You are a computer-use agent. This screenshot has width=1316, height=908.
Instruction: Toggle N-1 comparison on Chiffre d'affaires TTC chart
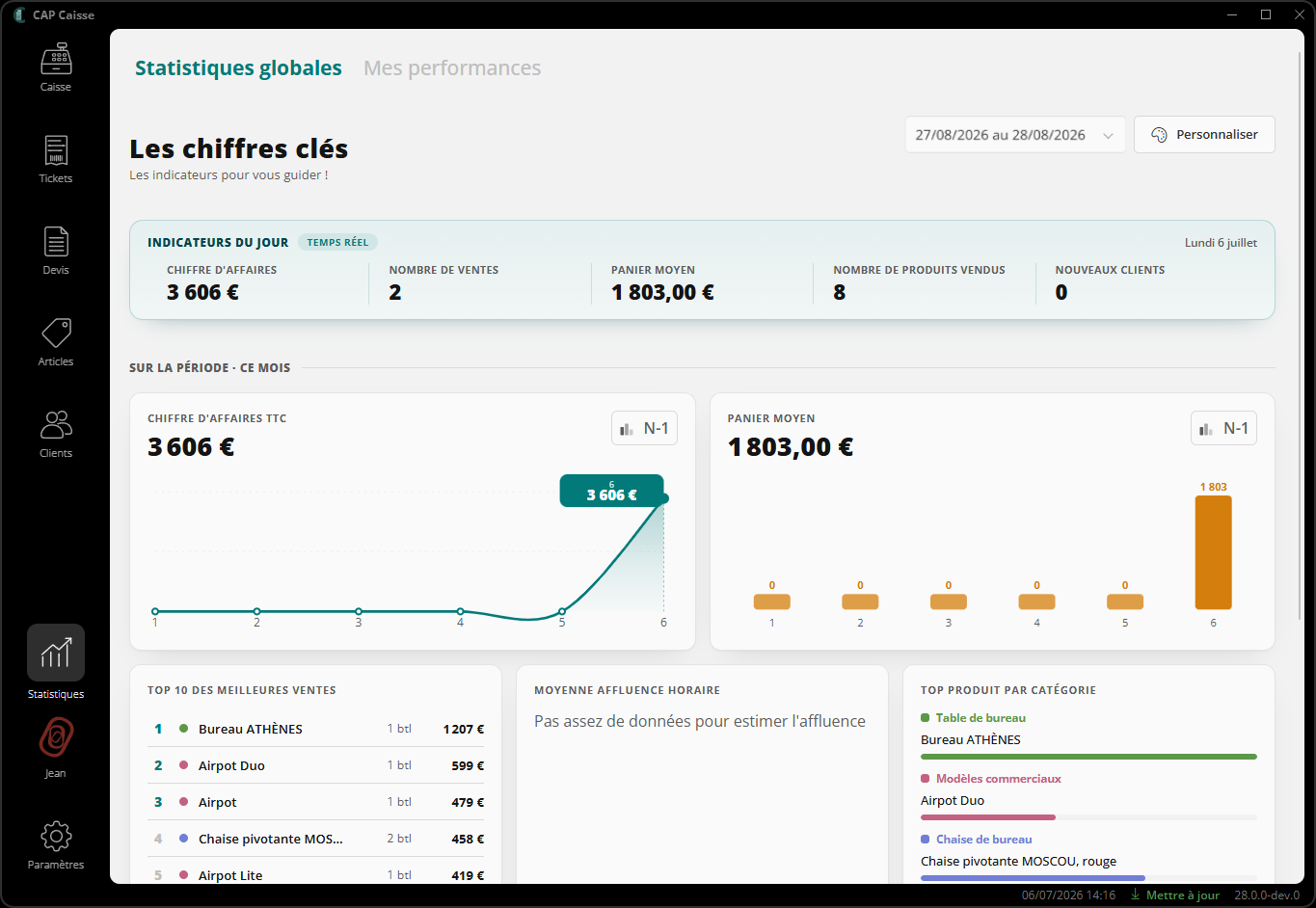[644, 428]
